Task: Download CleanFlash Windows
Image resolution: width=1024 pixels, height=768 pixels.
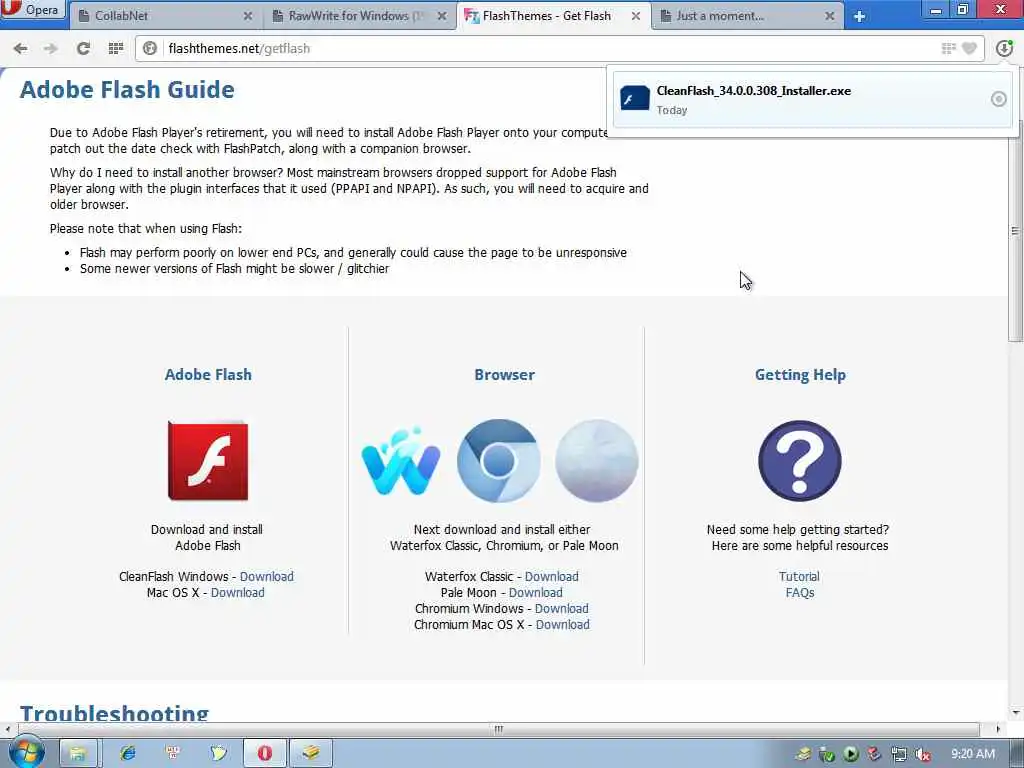Action: point(266,577)
